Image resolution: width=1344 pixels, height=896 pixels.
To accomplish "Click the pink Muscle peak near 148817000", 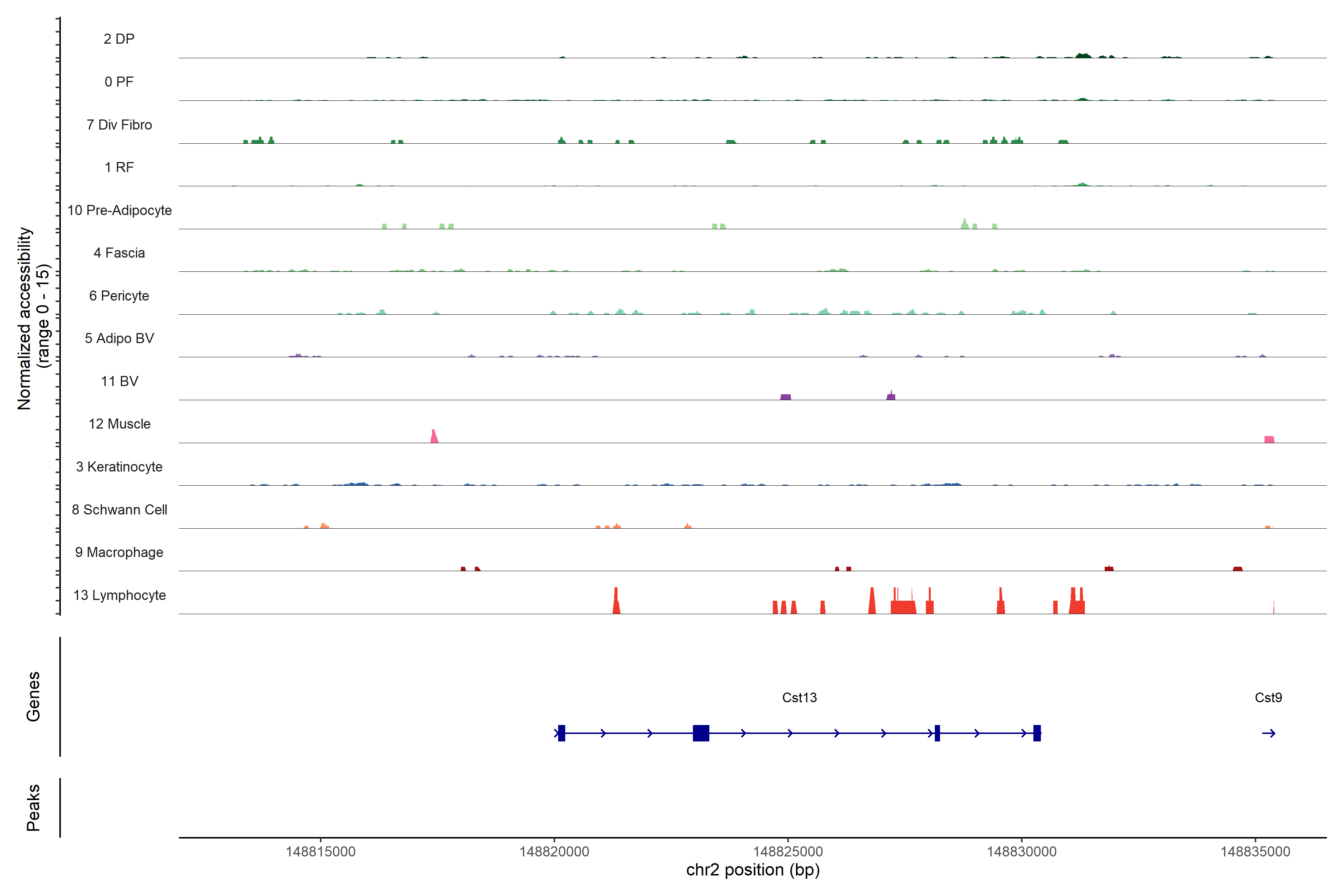I will [434, 437].
